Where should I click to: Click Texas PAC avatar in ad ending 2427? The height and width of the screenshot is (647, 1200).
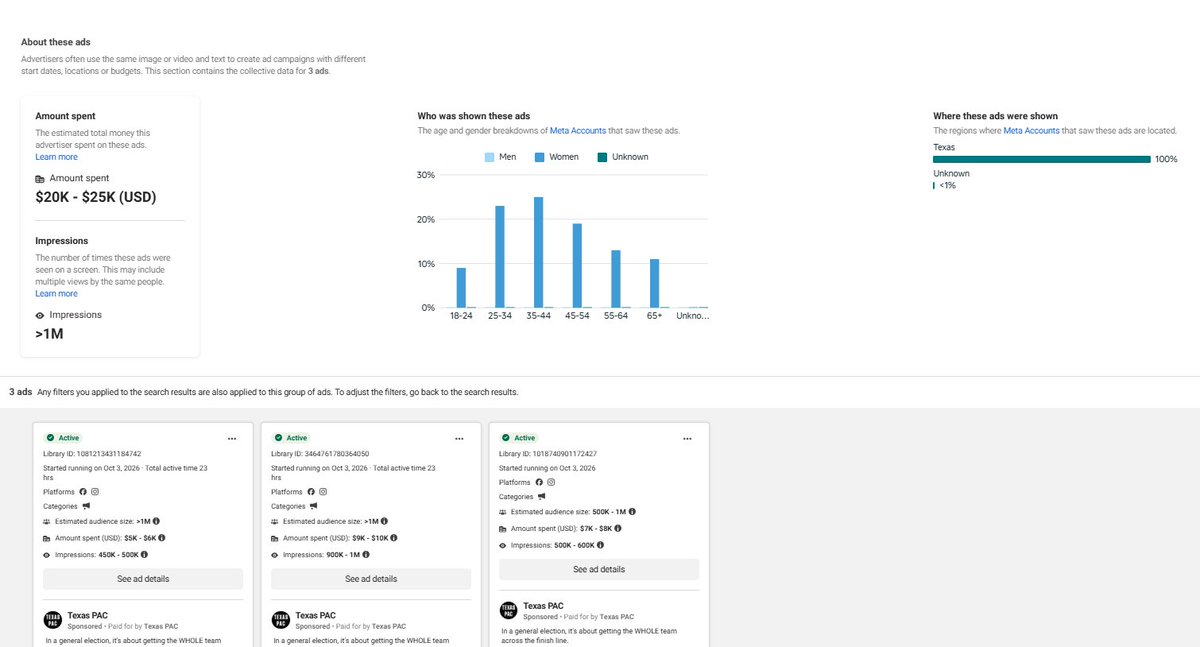point(509,610)
